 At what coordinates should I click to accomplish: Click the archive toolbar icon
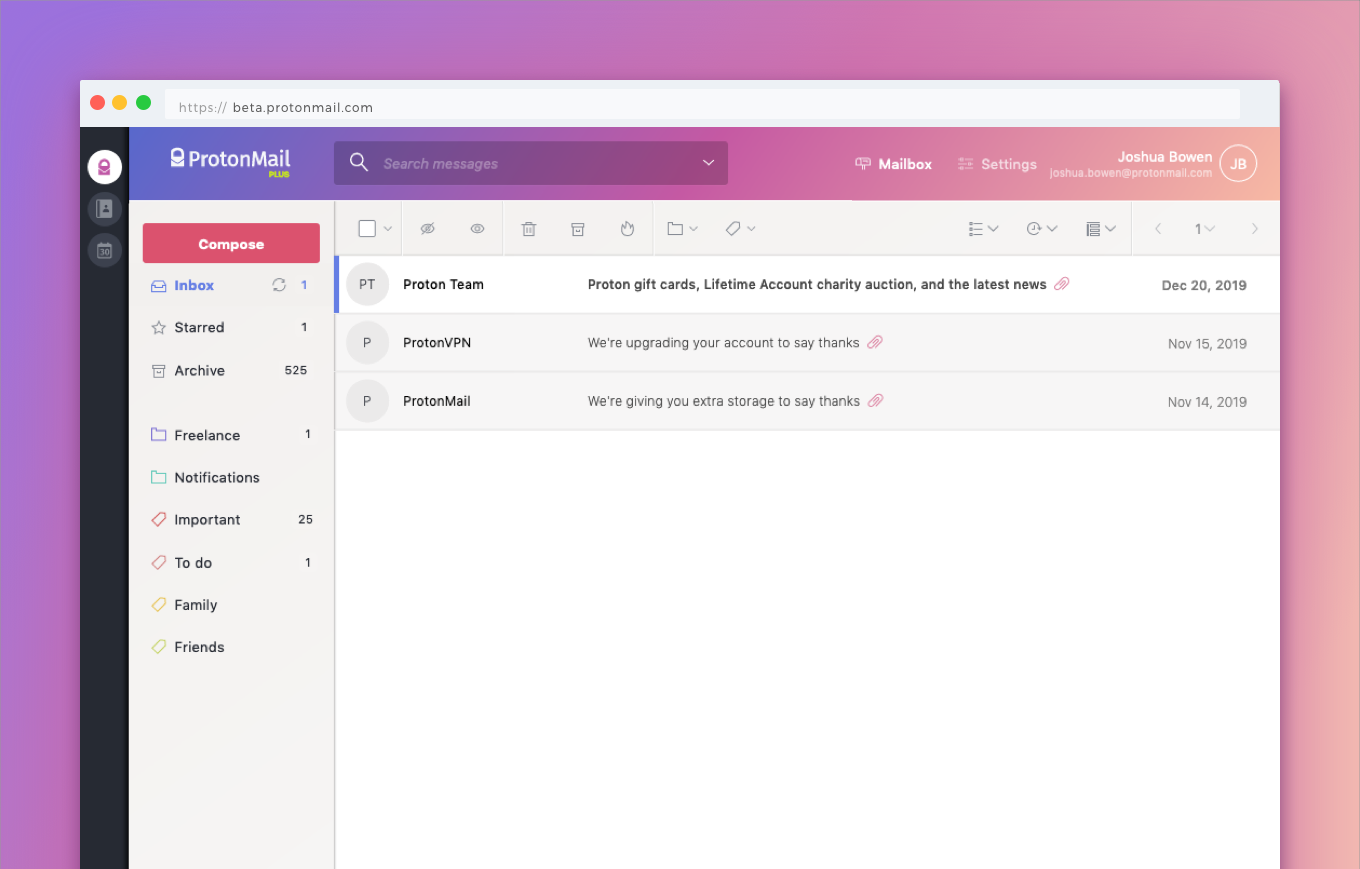pos(577,229)
